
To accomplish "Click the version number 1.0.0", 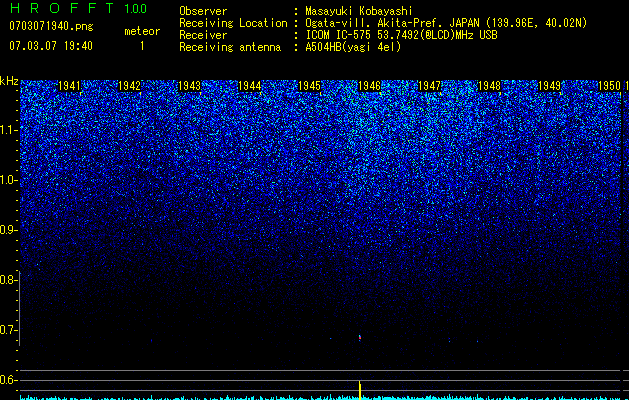I will point(136,8).
